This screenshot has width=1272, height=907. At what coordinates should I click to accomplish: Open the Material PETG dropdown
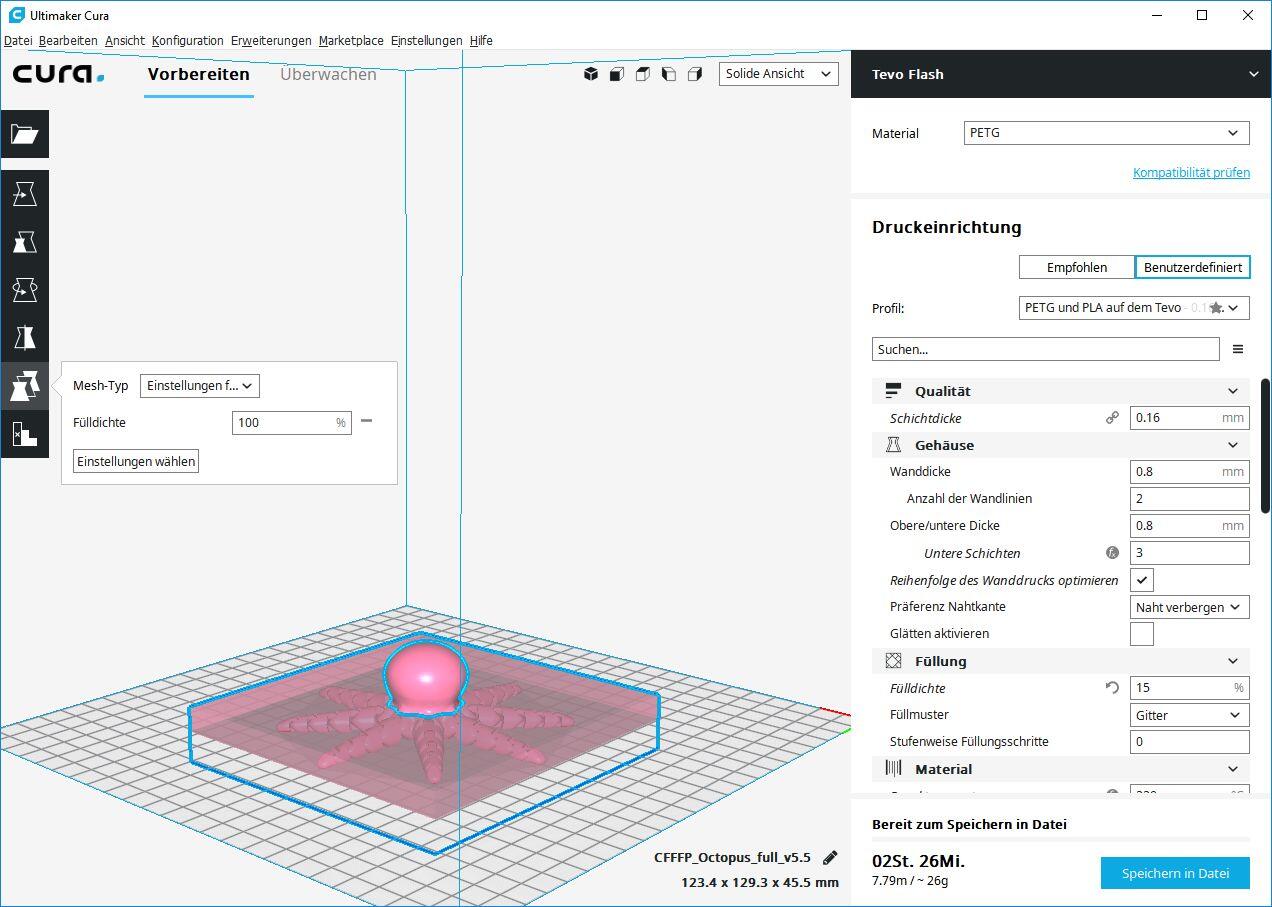[x=1106, y=133]
